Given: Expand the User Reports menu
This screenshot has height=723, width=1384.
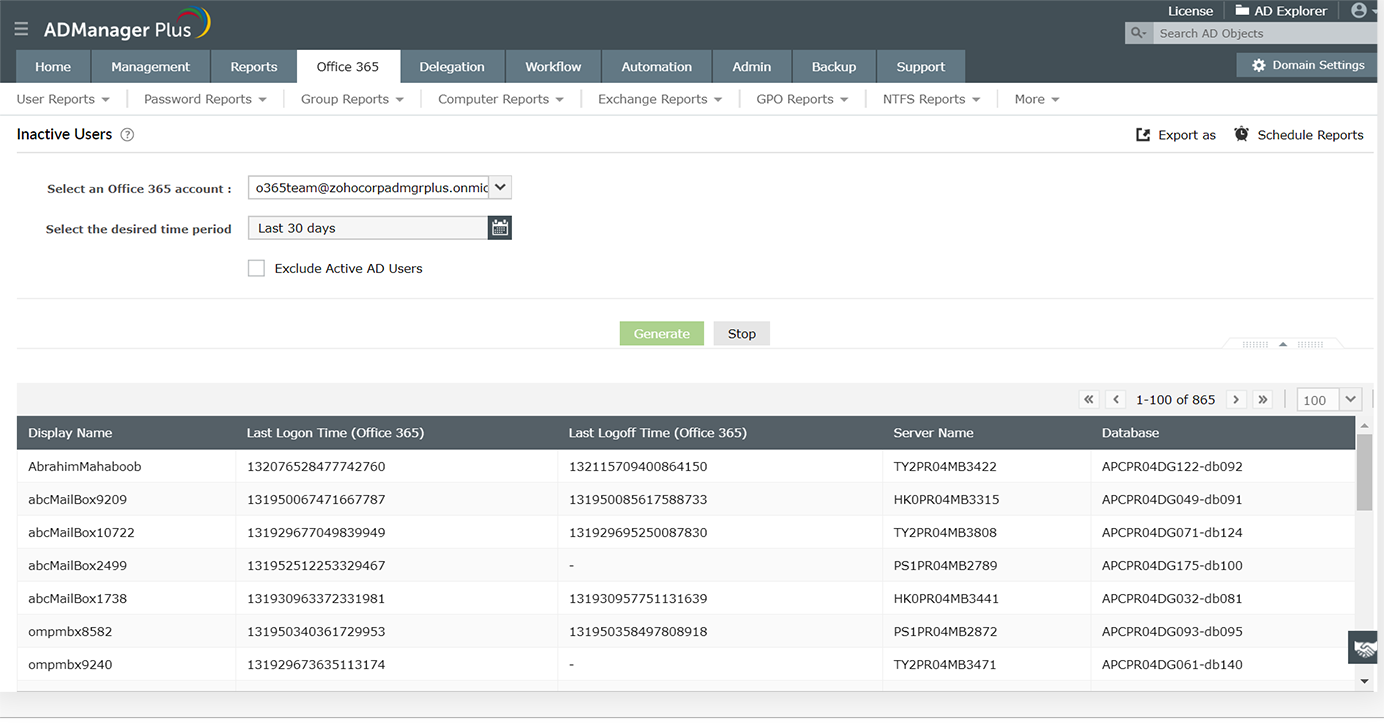Looking at the screenshot, I should coord(63,99).
